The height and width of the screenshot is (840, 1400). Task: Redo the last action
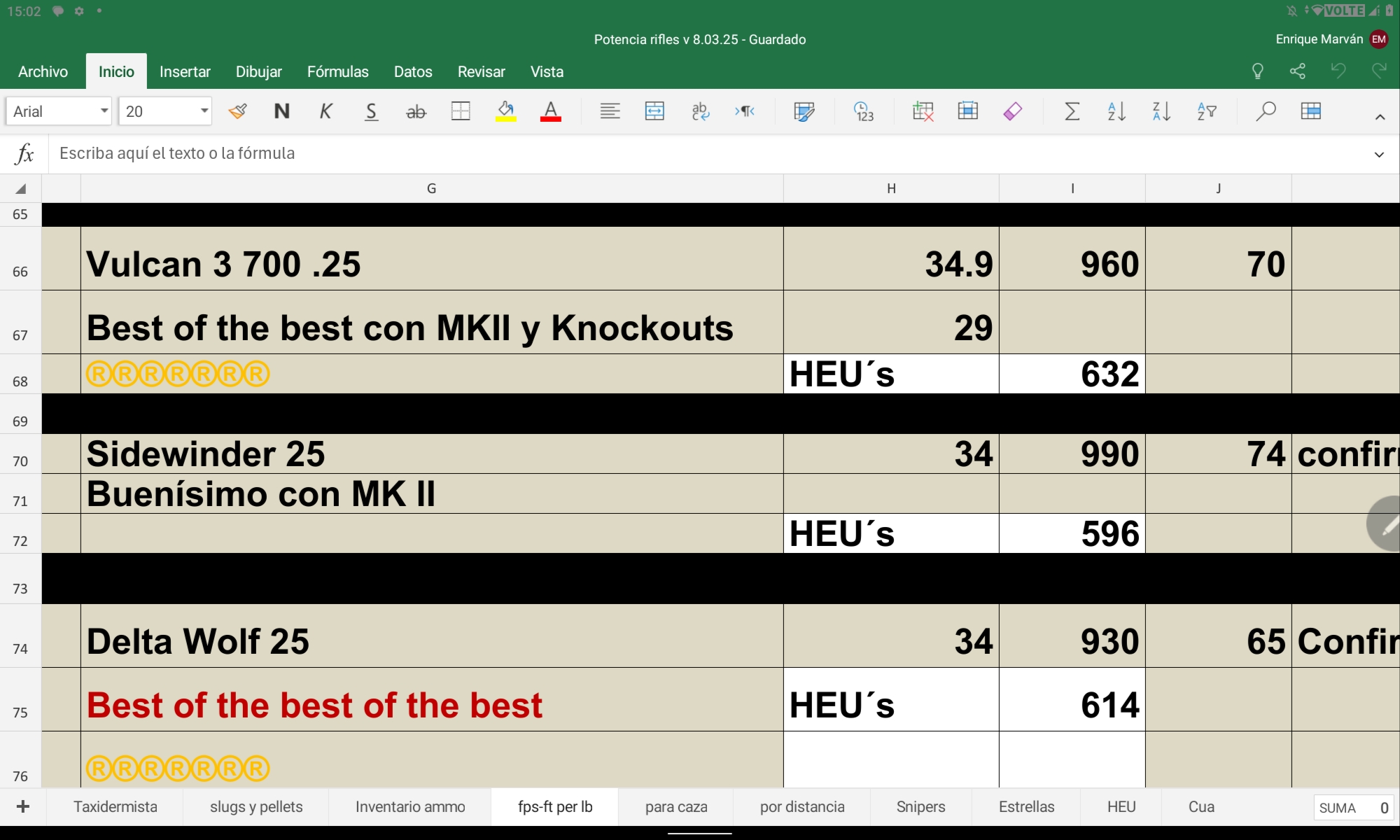pos(1379,71)
